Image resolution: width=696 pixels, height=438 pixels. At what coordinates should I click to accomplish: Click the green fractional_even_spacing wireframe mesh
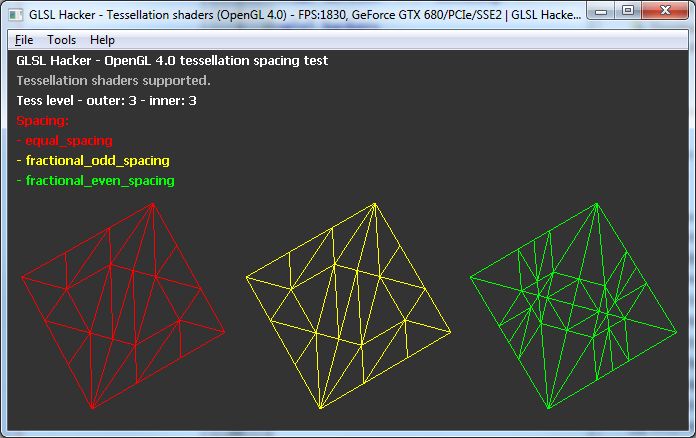click(x=573, y=305)
